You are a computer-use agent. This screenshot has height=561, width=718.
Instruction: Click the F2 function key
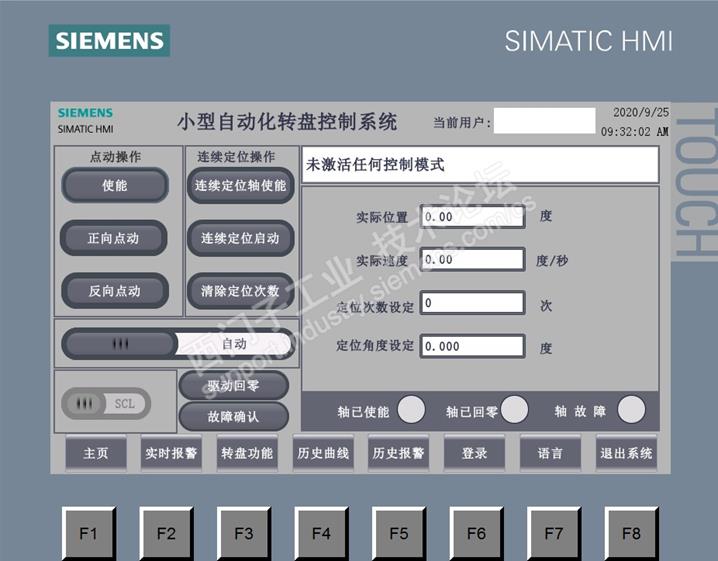pos(166,534)
